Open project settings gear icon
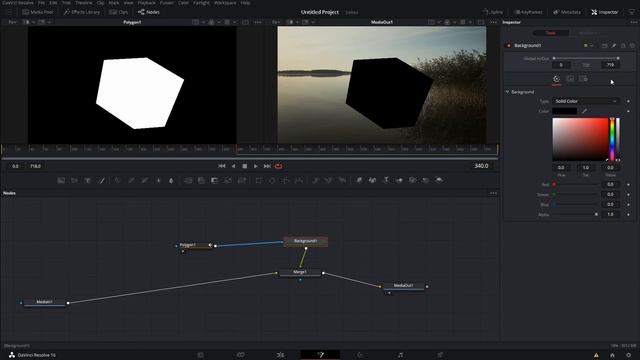The height and width of the screenshot is (360, 640). [x=629, y=355]
